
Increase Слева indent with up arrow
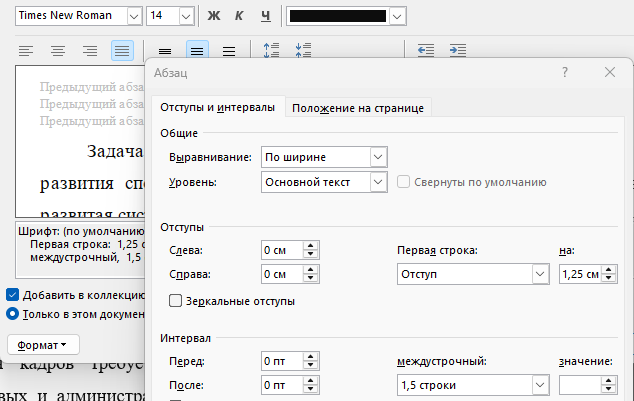tap(311, 246)
